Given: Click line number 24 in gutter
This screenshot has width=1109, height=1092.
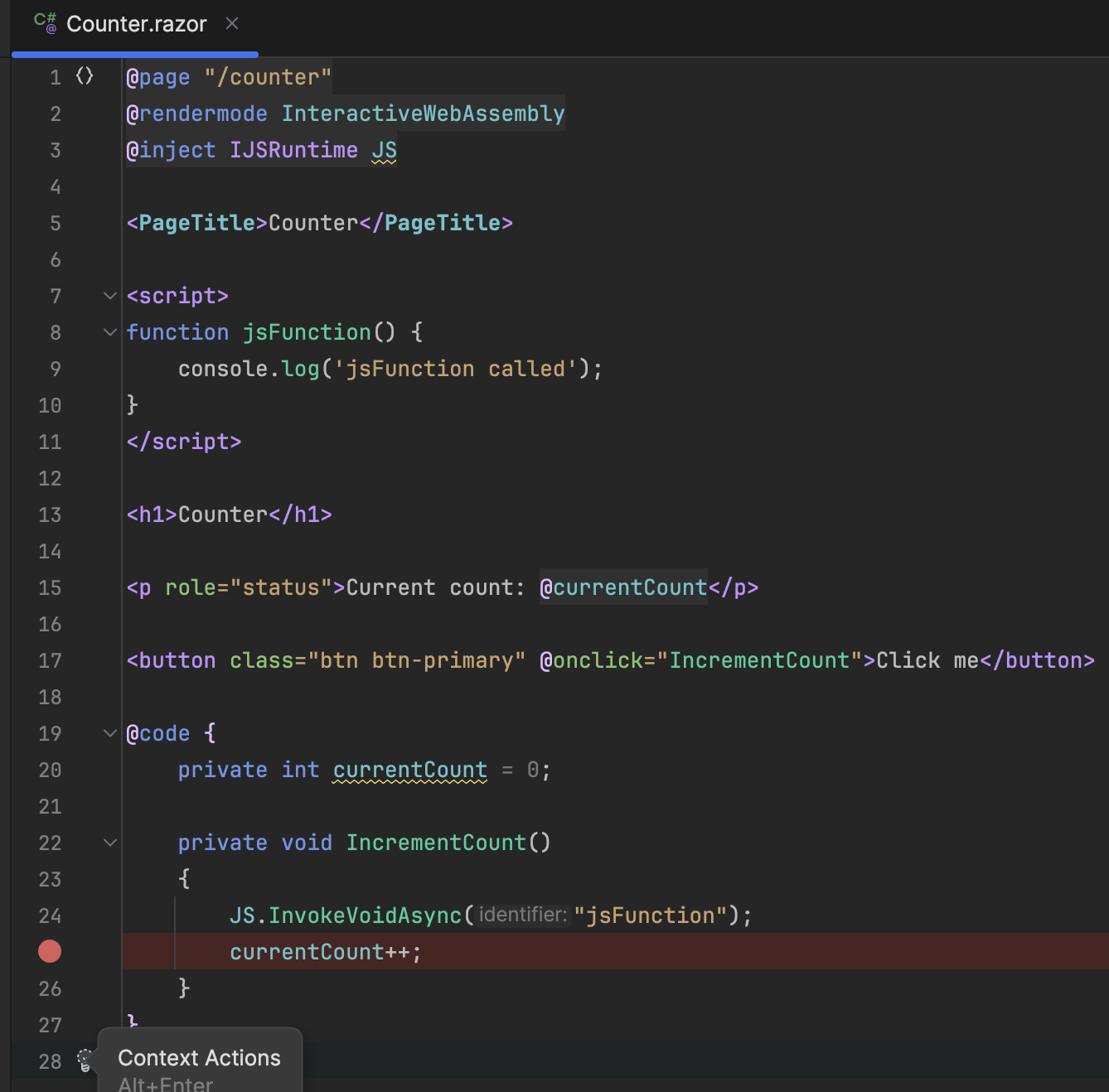Looking at the screenshot, I should pyautogui.click(x=50, y=916).
